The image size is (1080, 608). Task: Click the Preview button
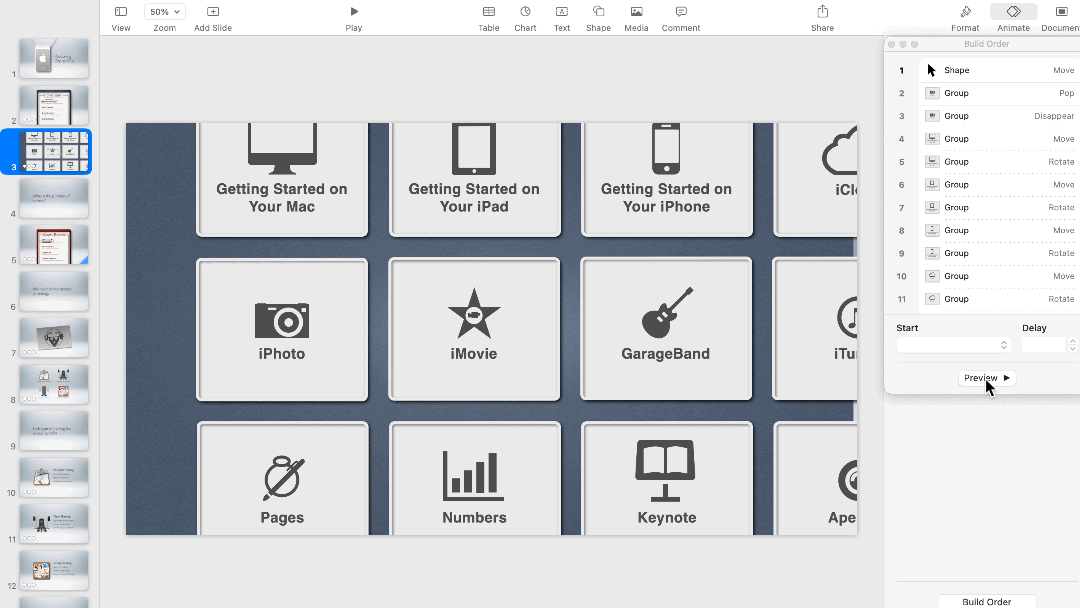pyautogui.click(x=986, y=378)
